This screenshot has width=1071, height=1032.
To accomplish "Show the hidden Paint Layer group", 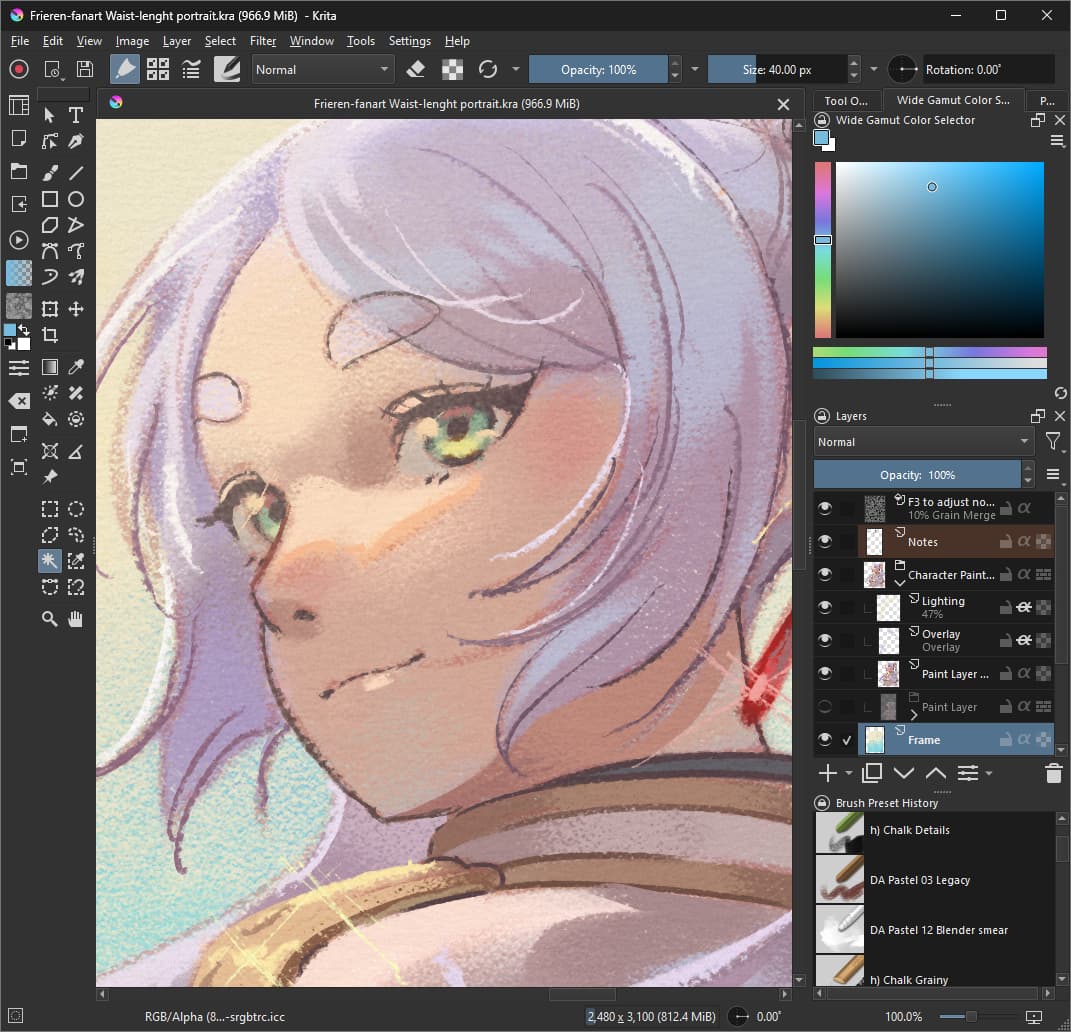I will tap(825, 707).
